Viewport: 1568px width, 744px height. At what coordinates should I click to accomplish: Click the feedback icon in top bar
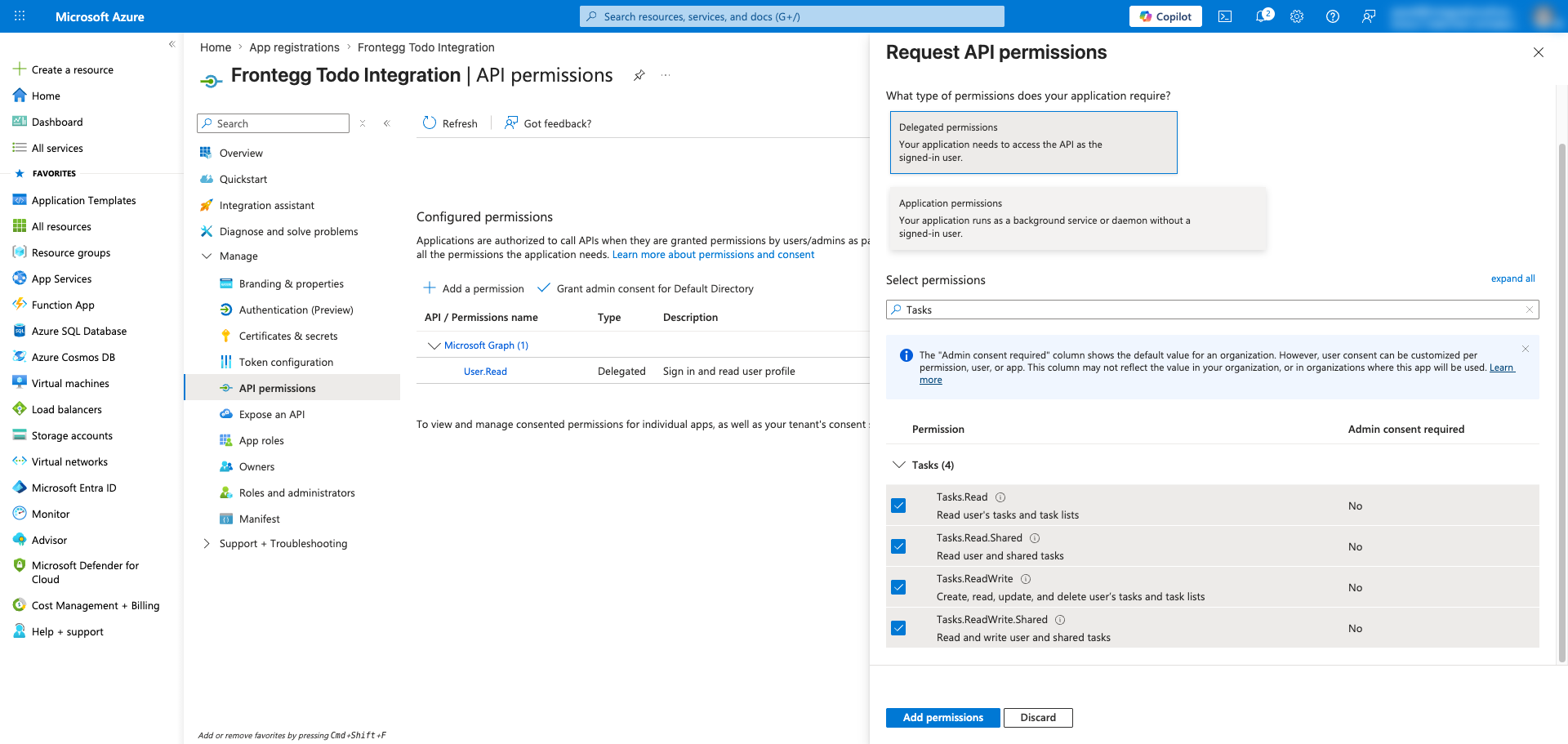tap(1369, 16)
